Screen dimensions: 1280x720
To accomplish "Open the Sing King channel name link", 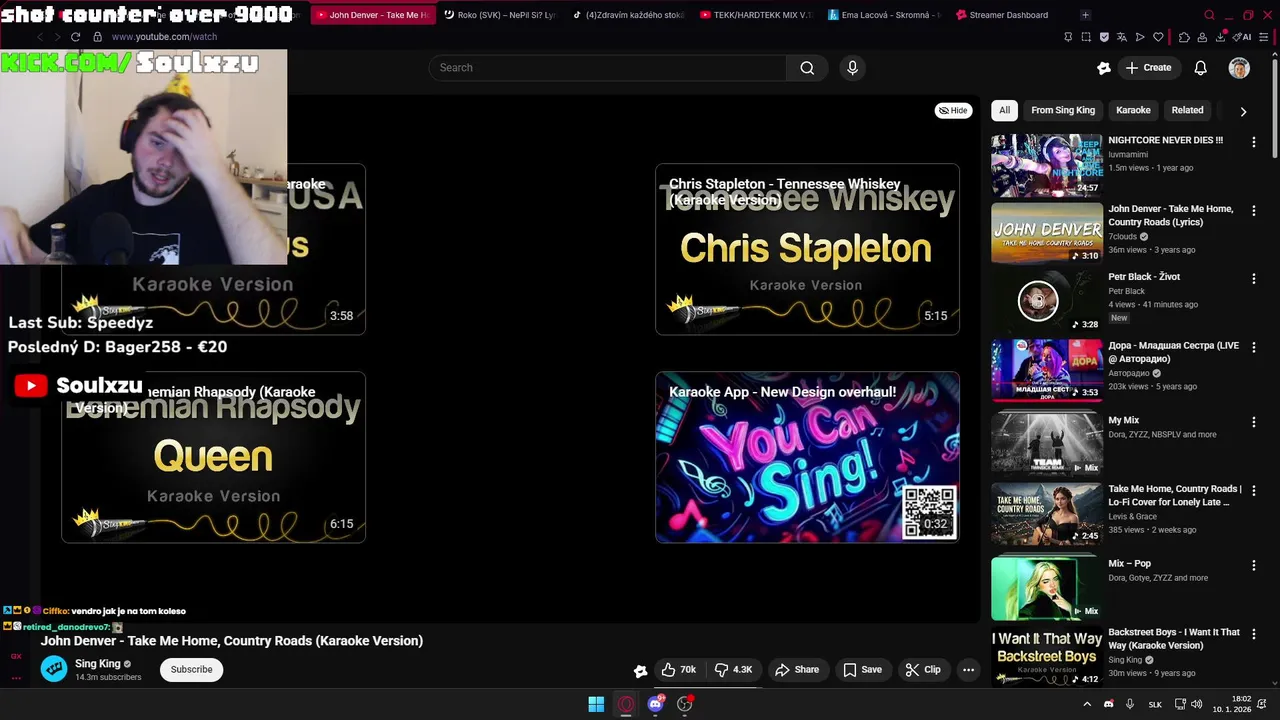I will (x=98, y=664).
